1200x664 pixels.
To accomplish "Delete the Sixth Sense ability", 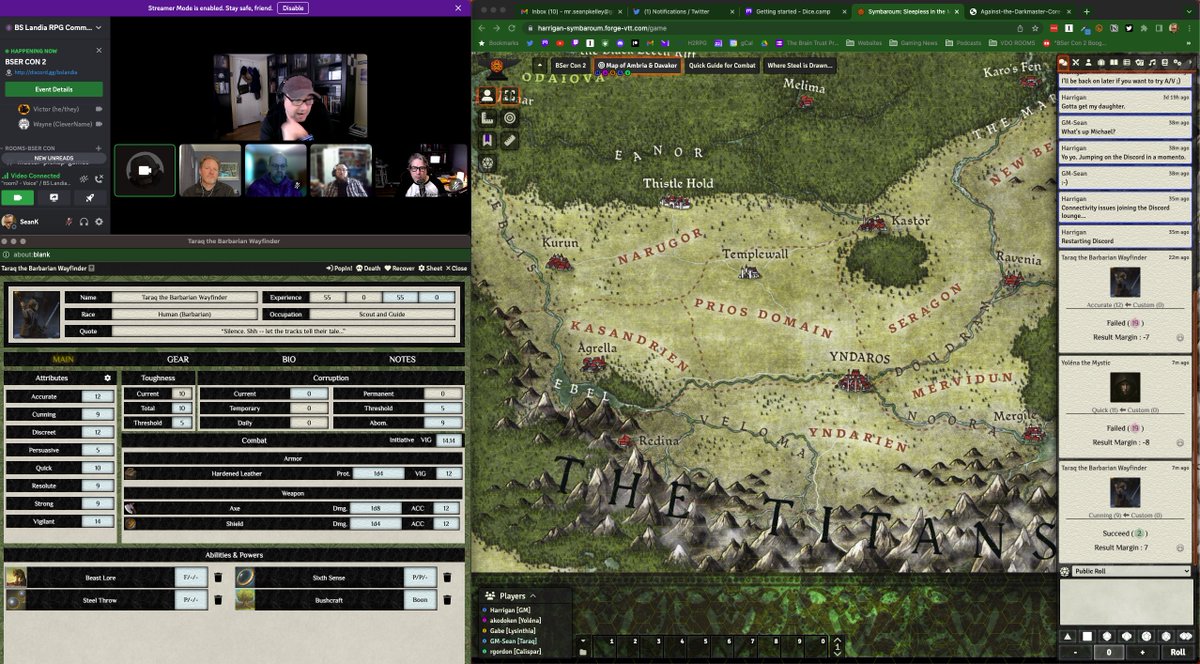I will tap(447, 577).
